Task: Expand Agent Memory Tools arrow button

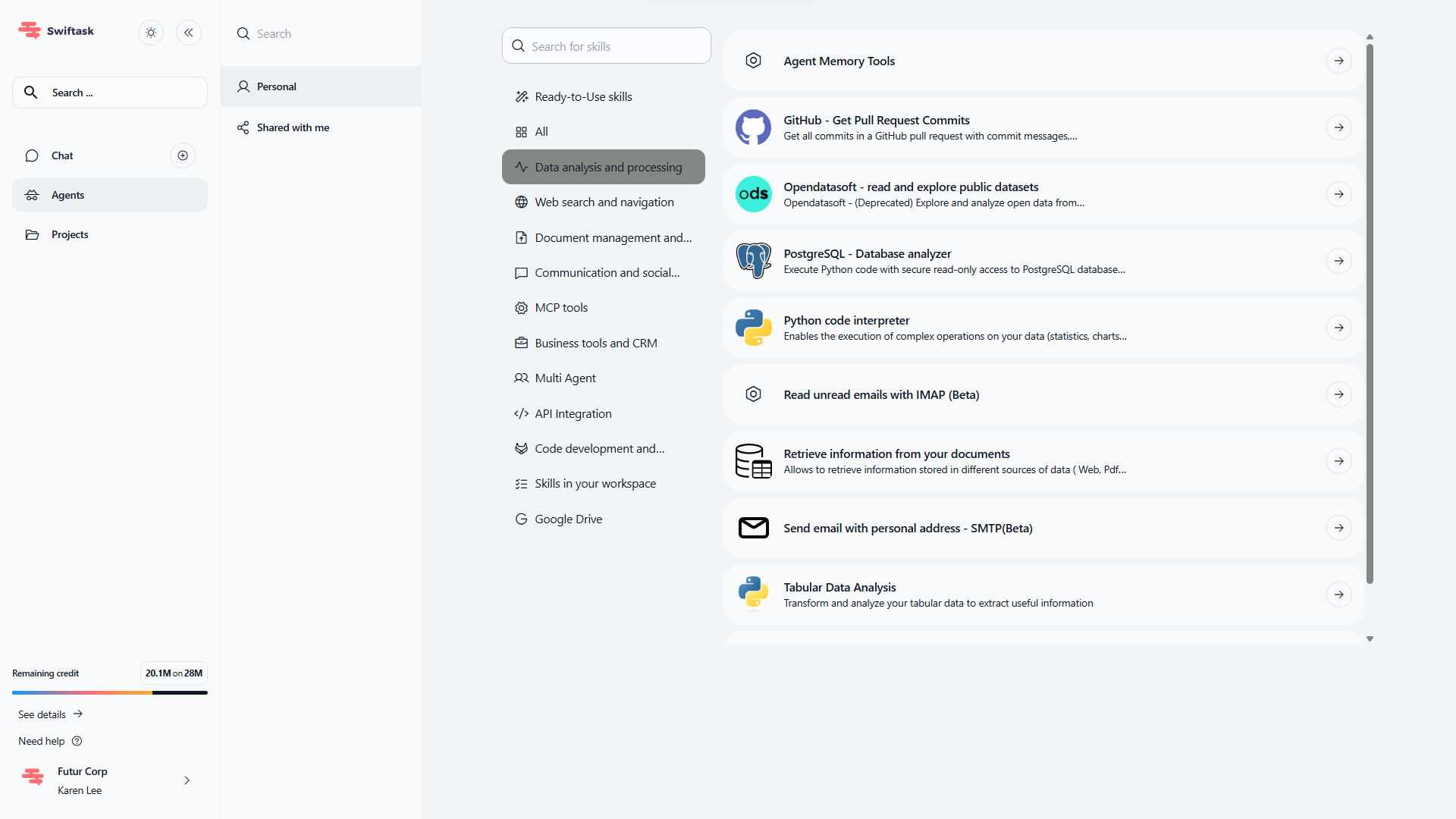Action: click(x=1338, y=61)
